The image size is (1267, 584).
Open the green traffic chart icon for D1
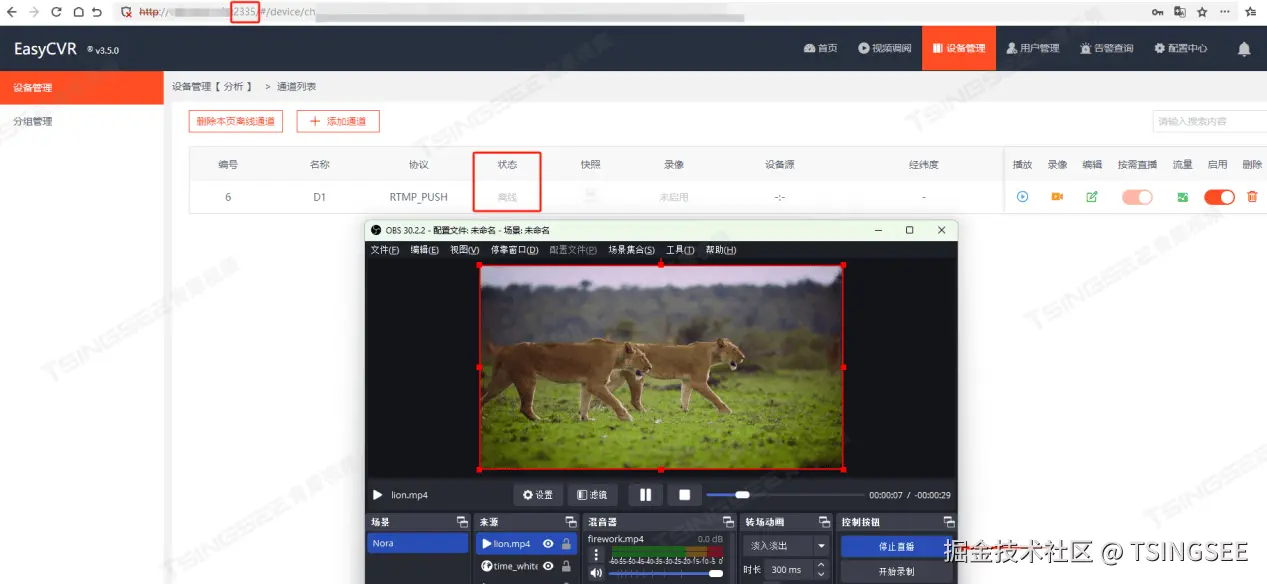(1183, 197)
